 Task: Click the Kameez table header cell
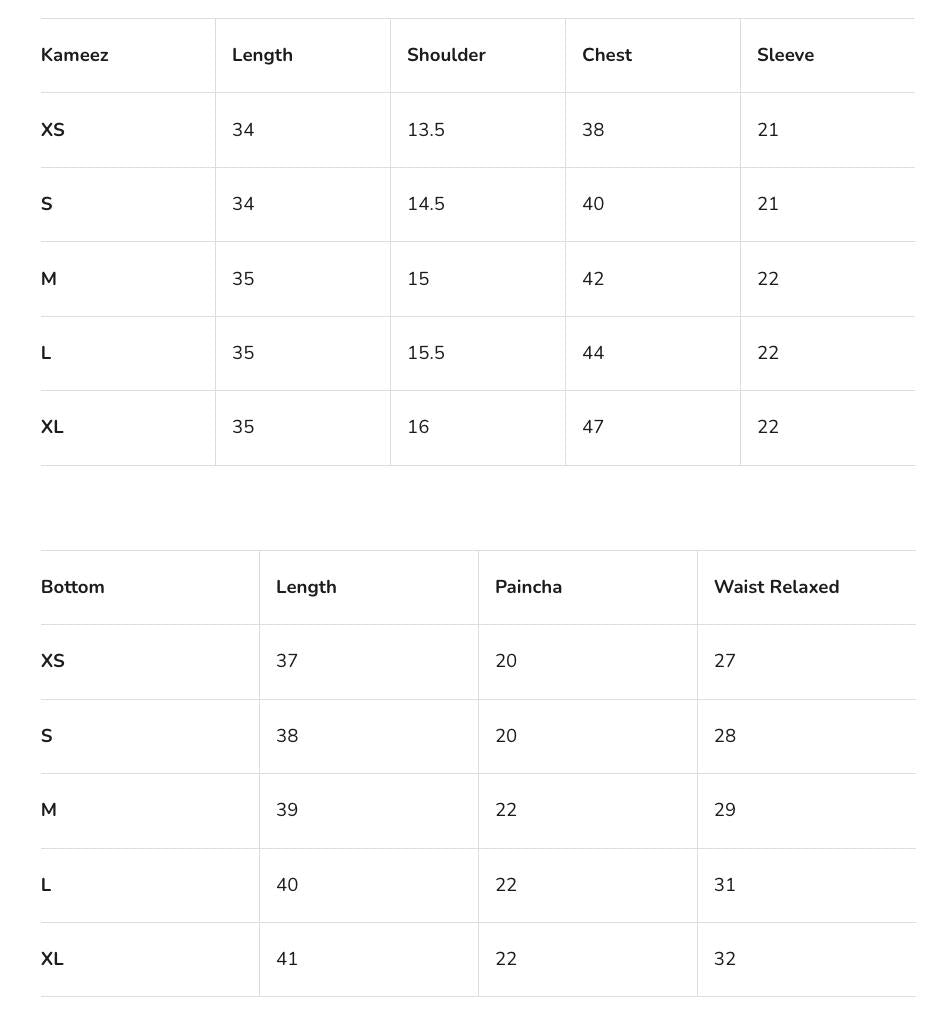pos(75,55)
